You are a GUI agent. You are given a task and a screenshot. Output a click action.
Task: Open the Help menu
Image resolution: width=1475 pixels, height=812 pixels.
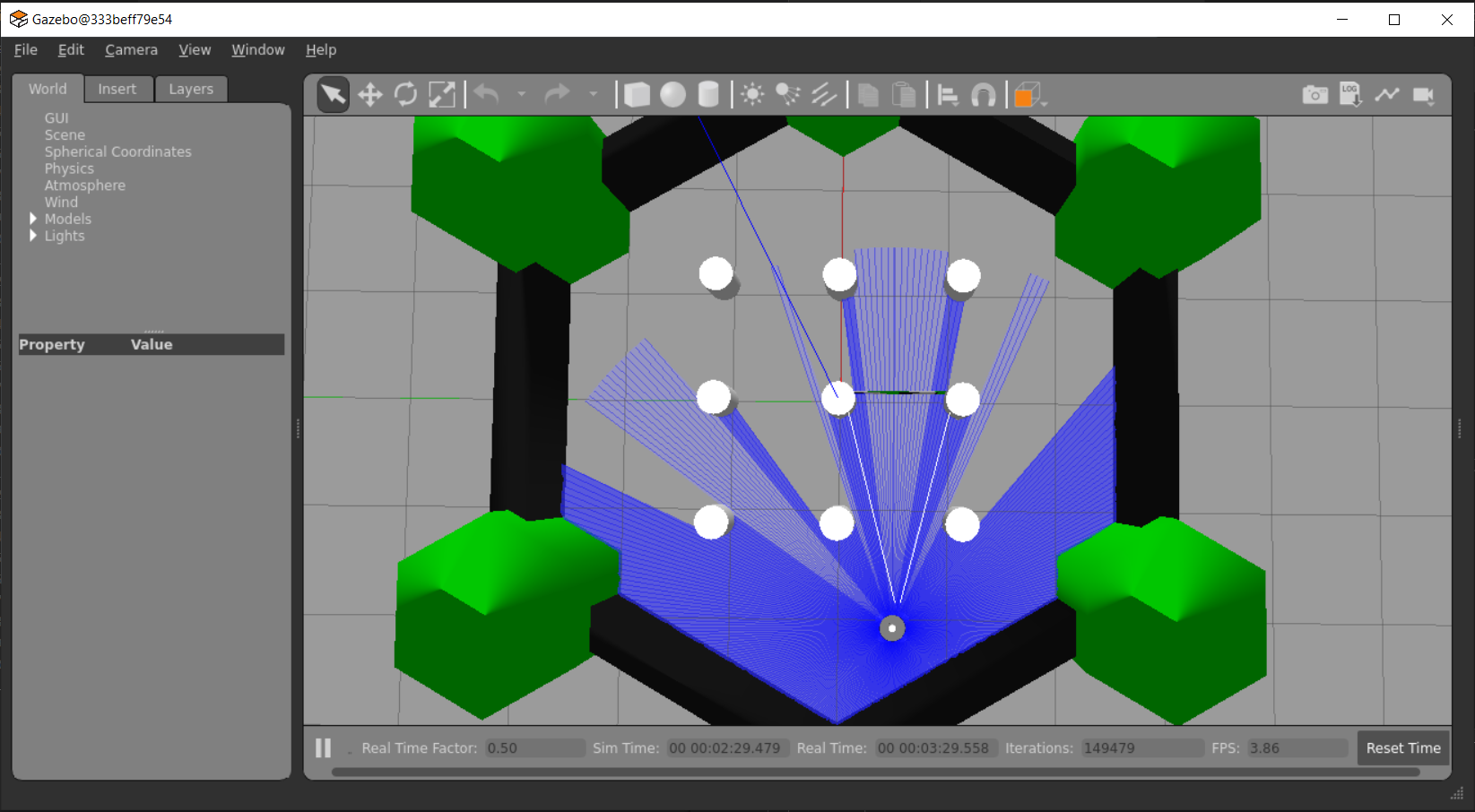click(321, 50)
